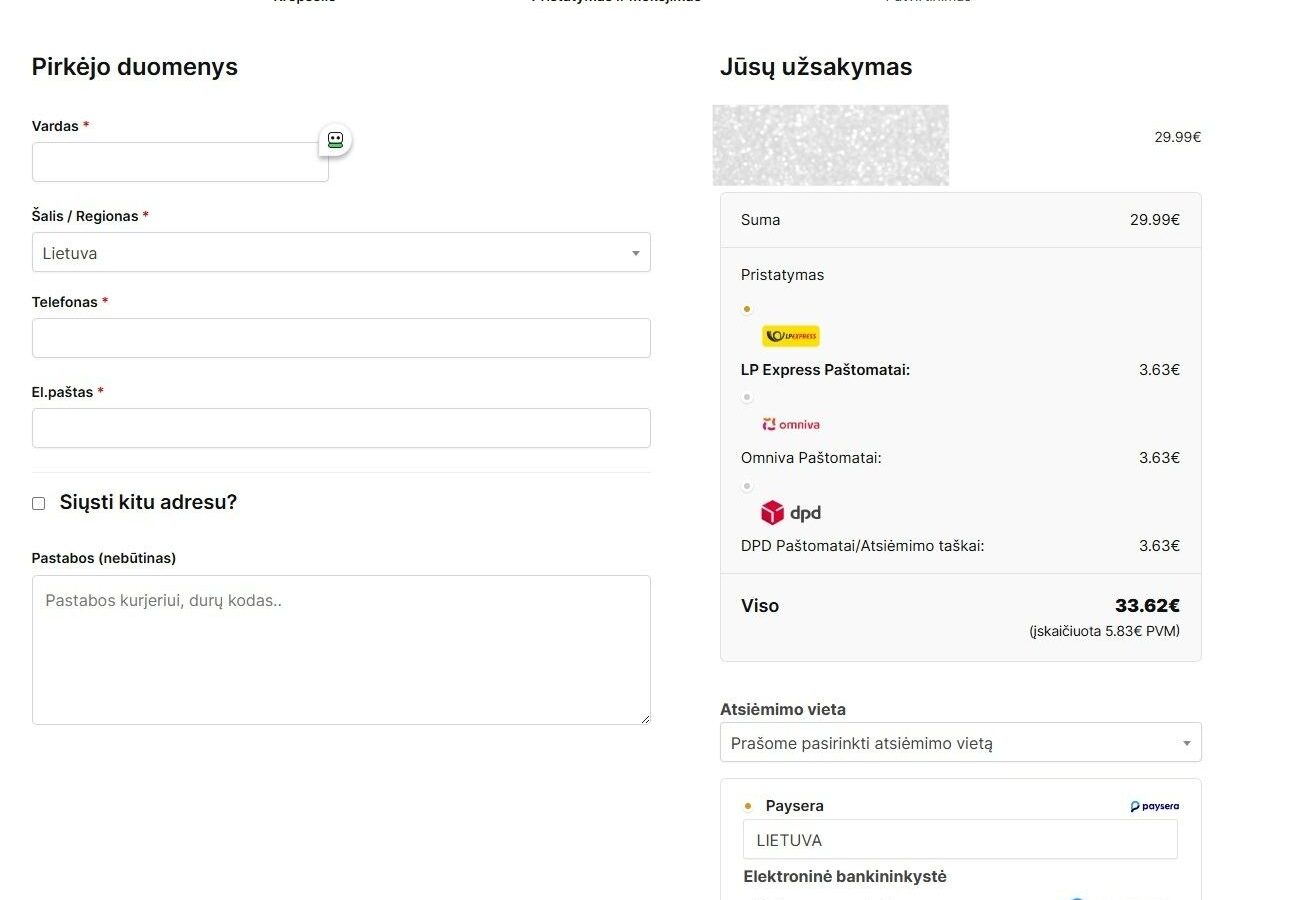Click the Omniva logo

[x=790, y=424]
